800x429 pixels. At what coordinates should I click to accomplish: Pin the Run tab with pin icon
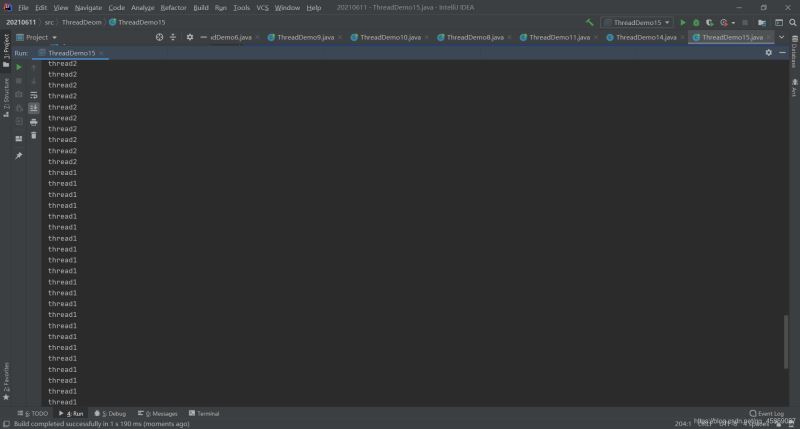pyautogui.click(x=19, y=156)
